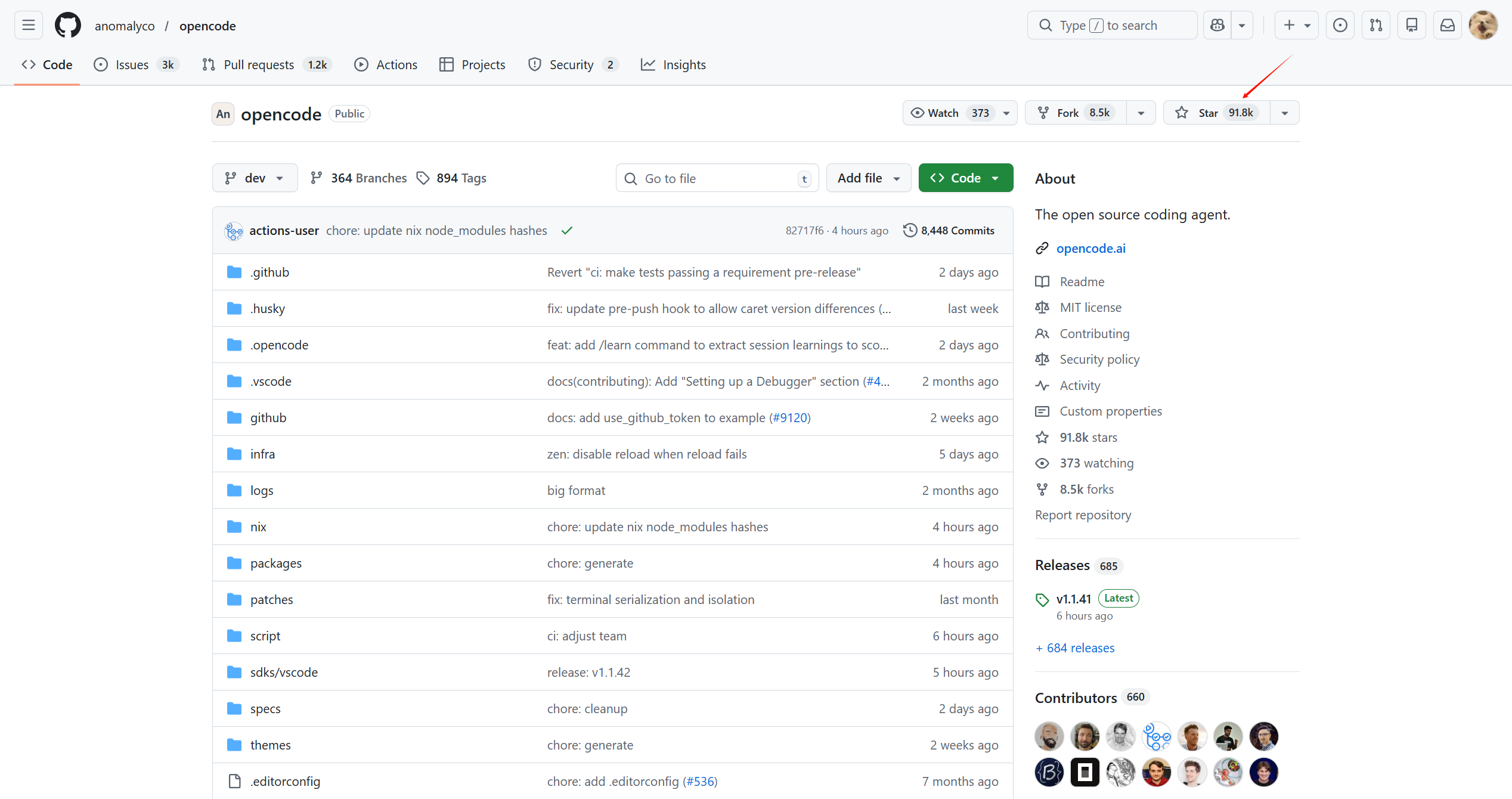This screenshot has height=799, width=1512.
Task: Click the commit history clock icon
Action: (x=910, y=230)
